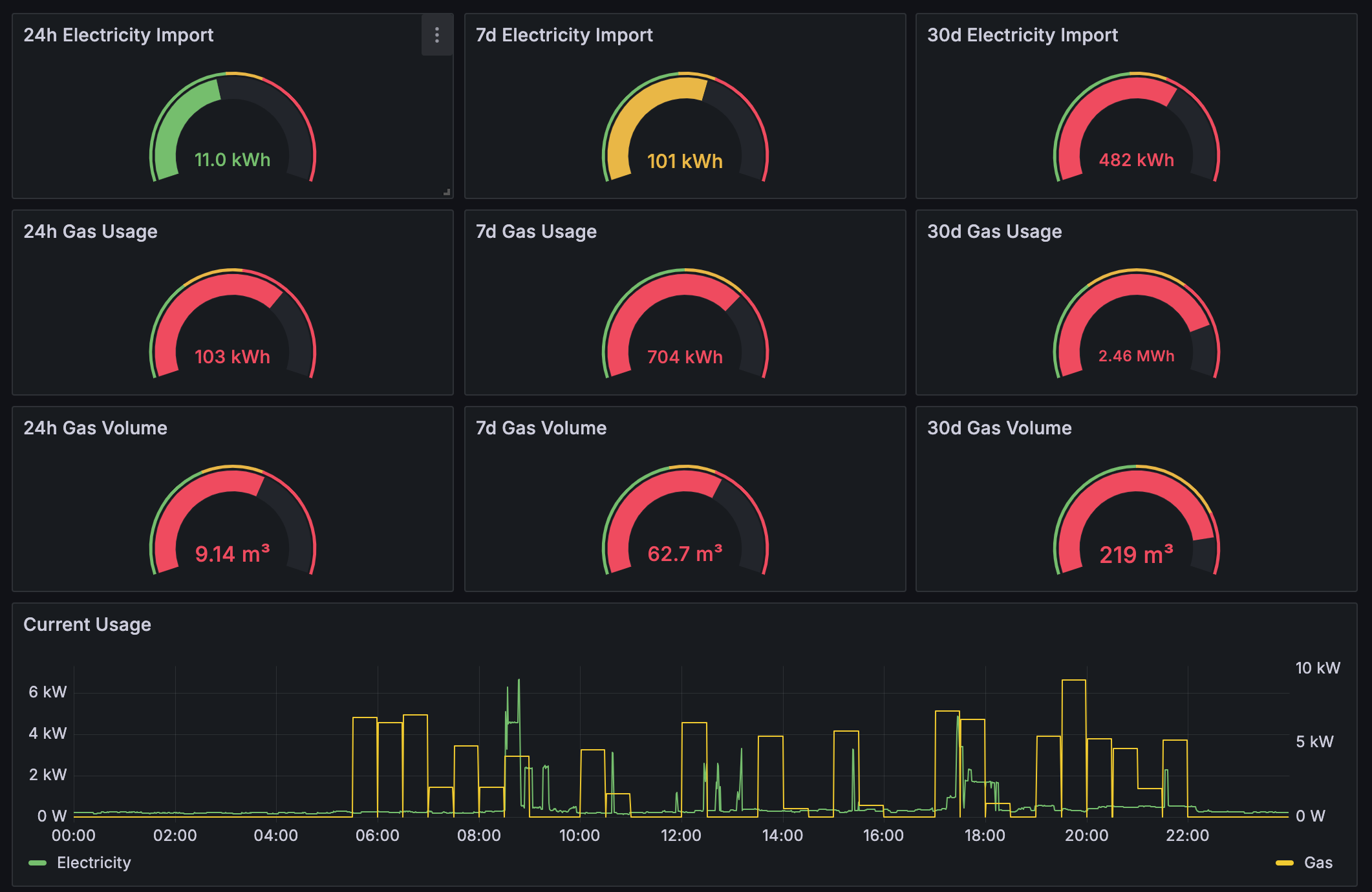Viewport: 1372px width, 892px height.
Task: Toggle the Electricity series in the legend
Action: (x=94, y=862)
